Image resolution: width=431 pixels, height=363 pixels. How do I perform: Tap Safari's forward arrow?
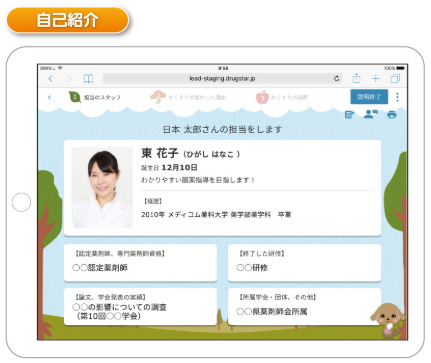click(69, 79)
